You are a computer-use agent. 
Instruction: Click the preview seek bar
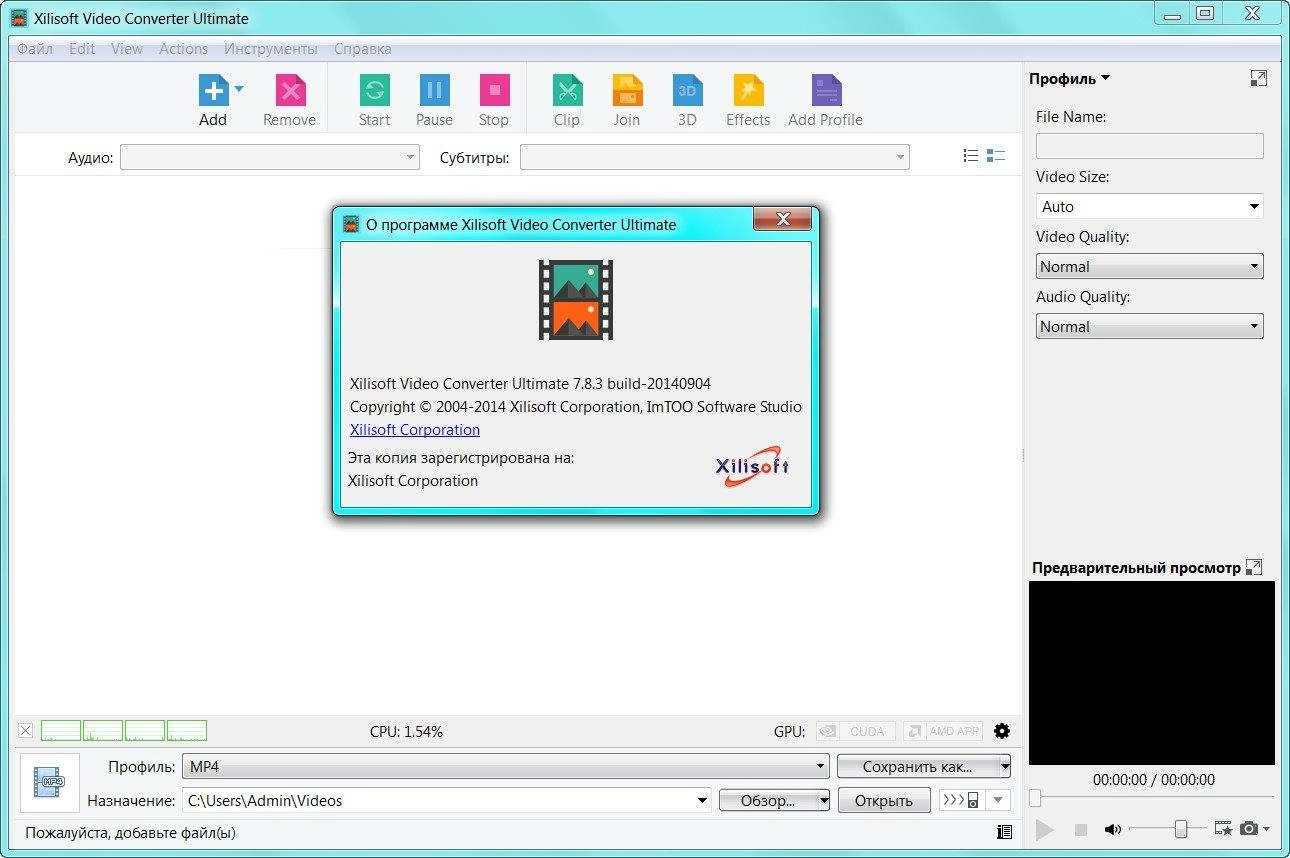point(1152,798)
